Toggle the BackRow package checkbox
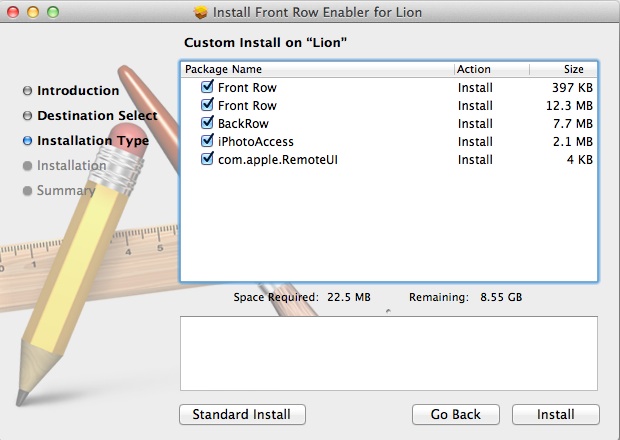Screen dimensions: 620x440 point(207,123)
